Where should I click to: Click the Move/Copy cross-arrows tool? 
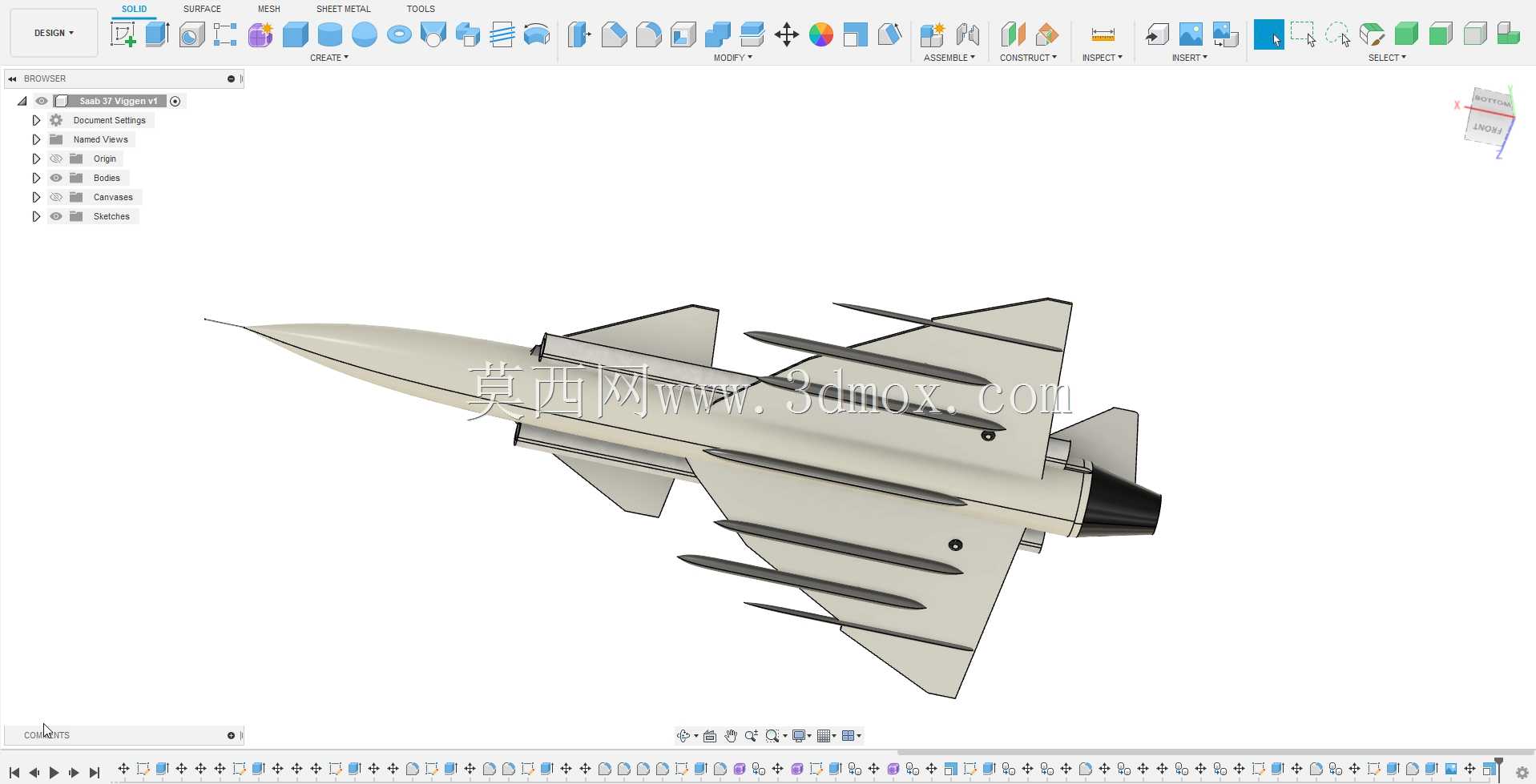(787, 34)
